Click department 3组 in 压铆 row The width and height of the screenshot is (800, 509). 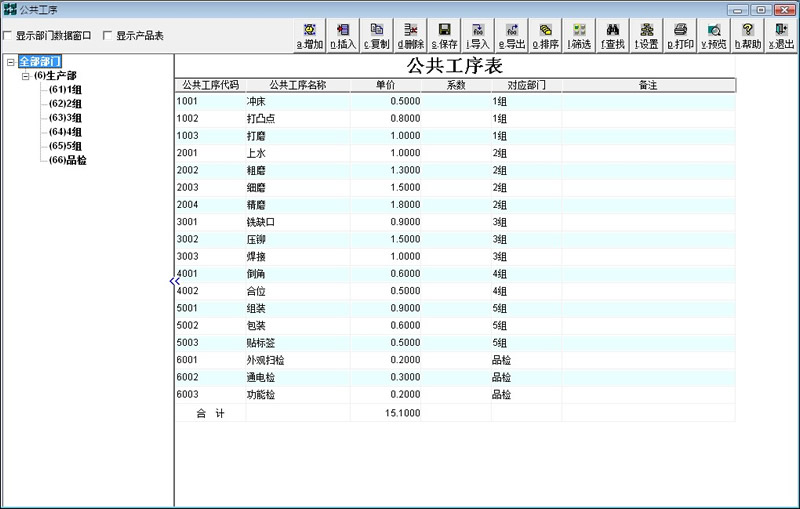point(527,239)
